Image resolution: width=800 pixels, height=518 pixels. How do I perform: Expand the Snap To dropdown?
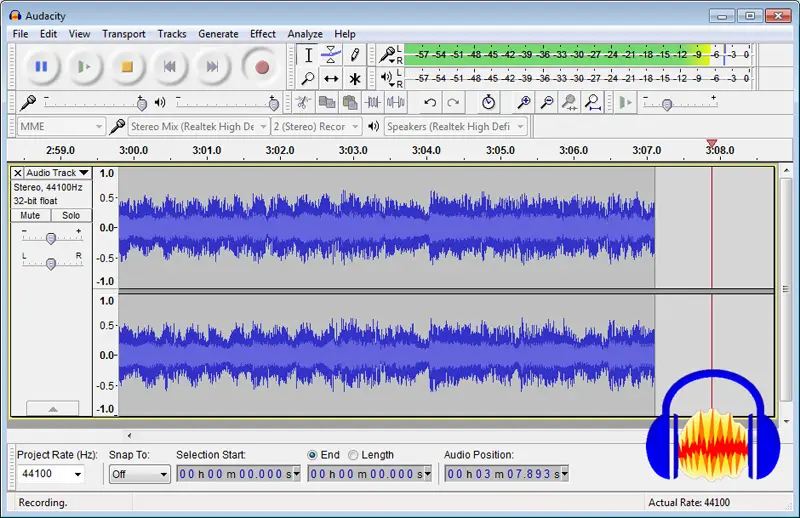(x=164, y=474)
